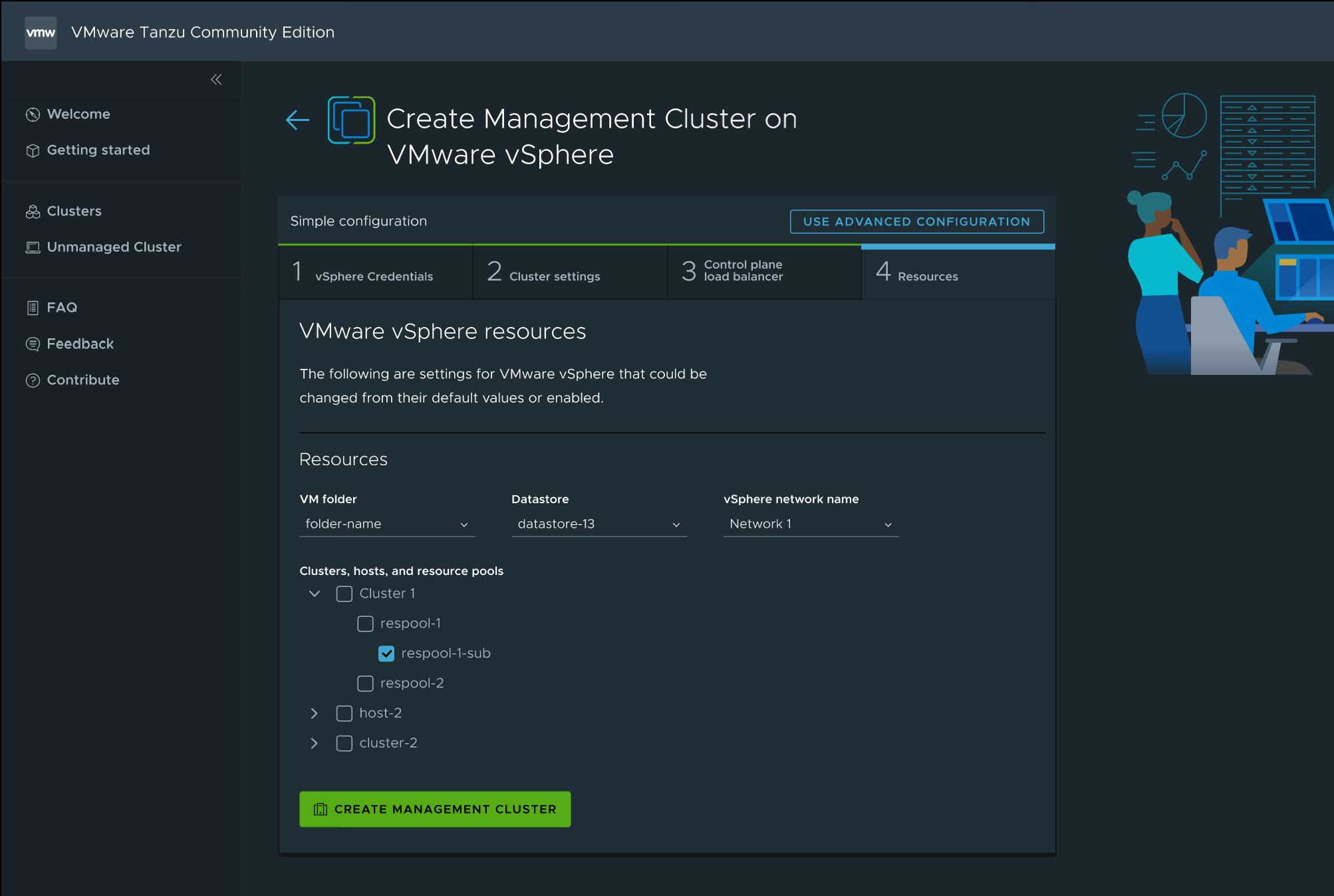Check the cluster-2 checkbox
Viewport: 1334px width, 896px height.
point(344,743)
